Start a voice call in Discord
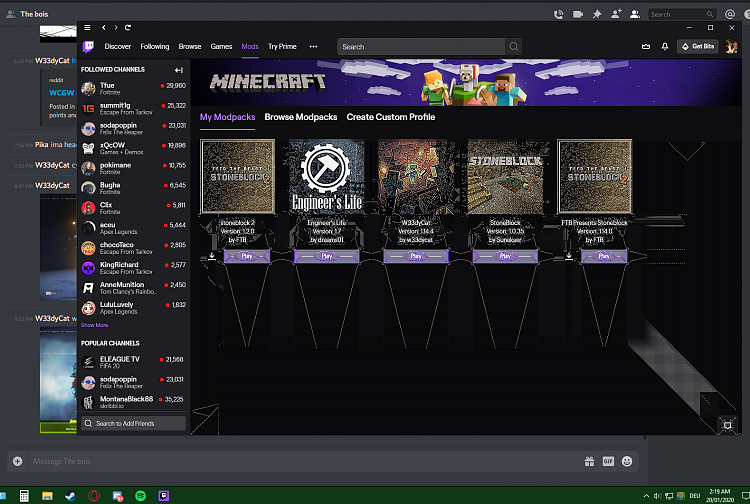 (x=558, y=14)
